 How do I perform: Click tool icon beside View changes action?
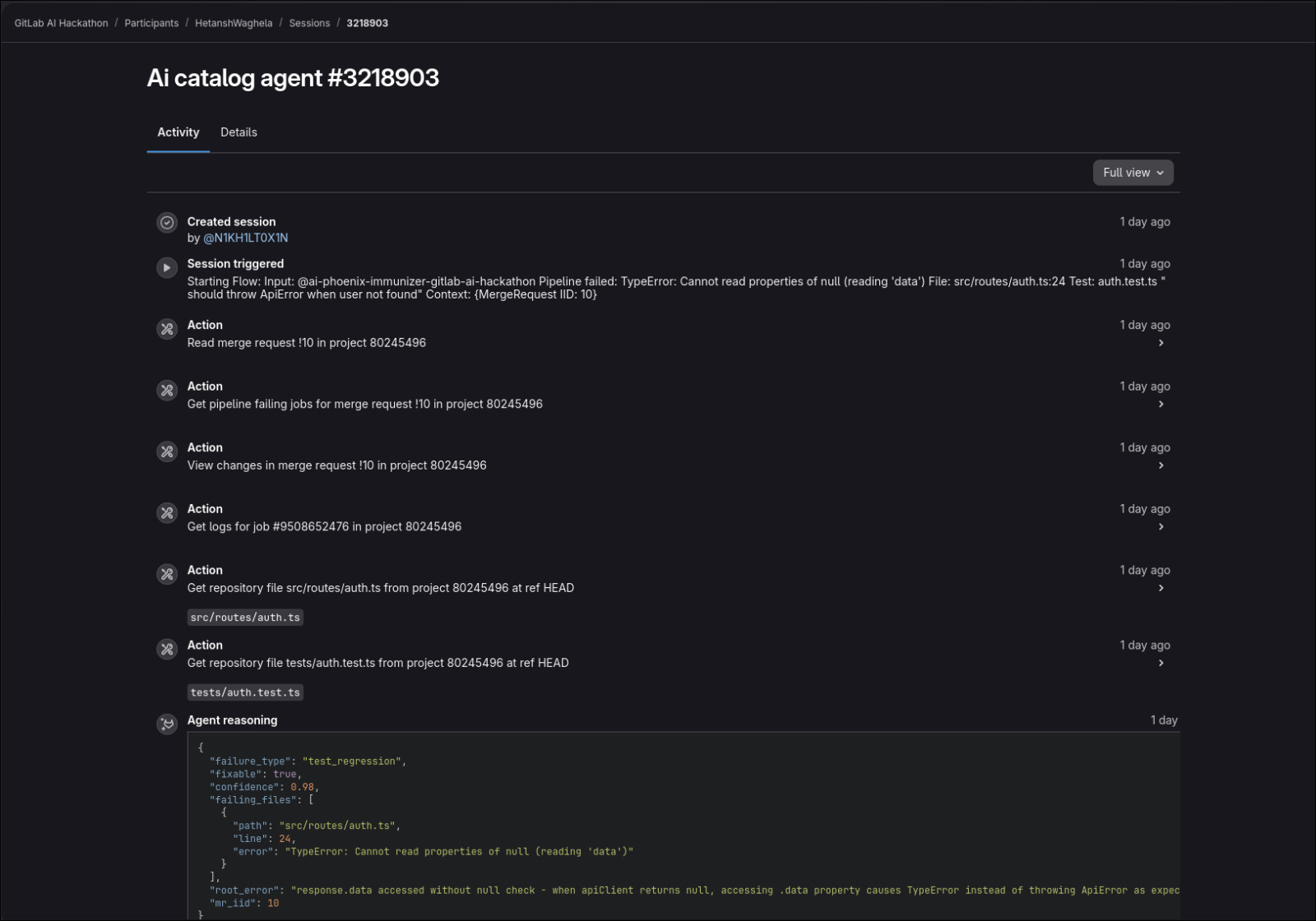coord(167,451)
